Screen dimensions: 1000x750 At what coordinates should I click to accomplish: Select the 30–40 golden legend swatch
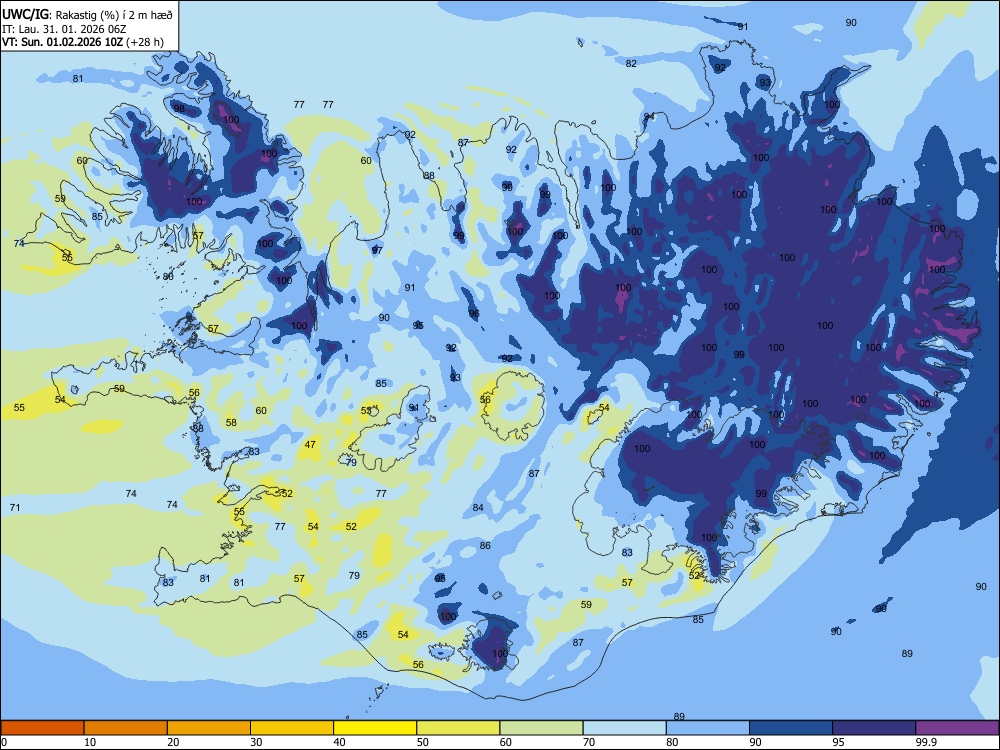click(x=292, y=728)
